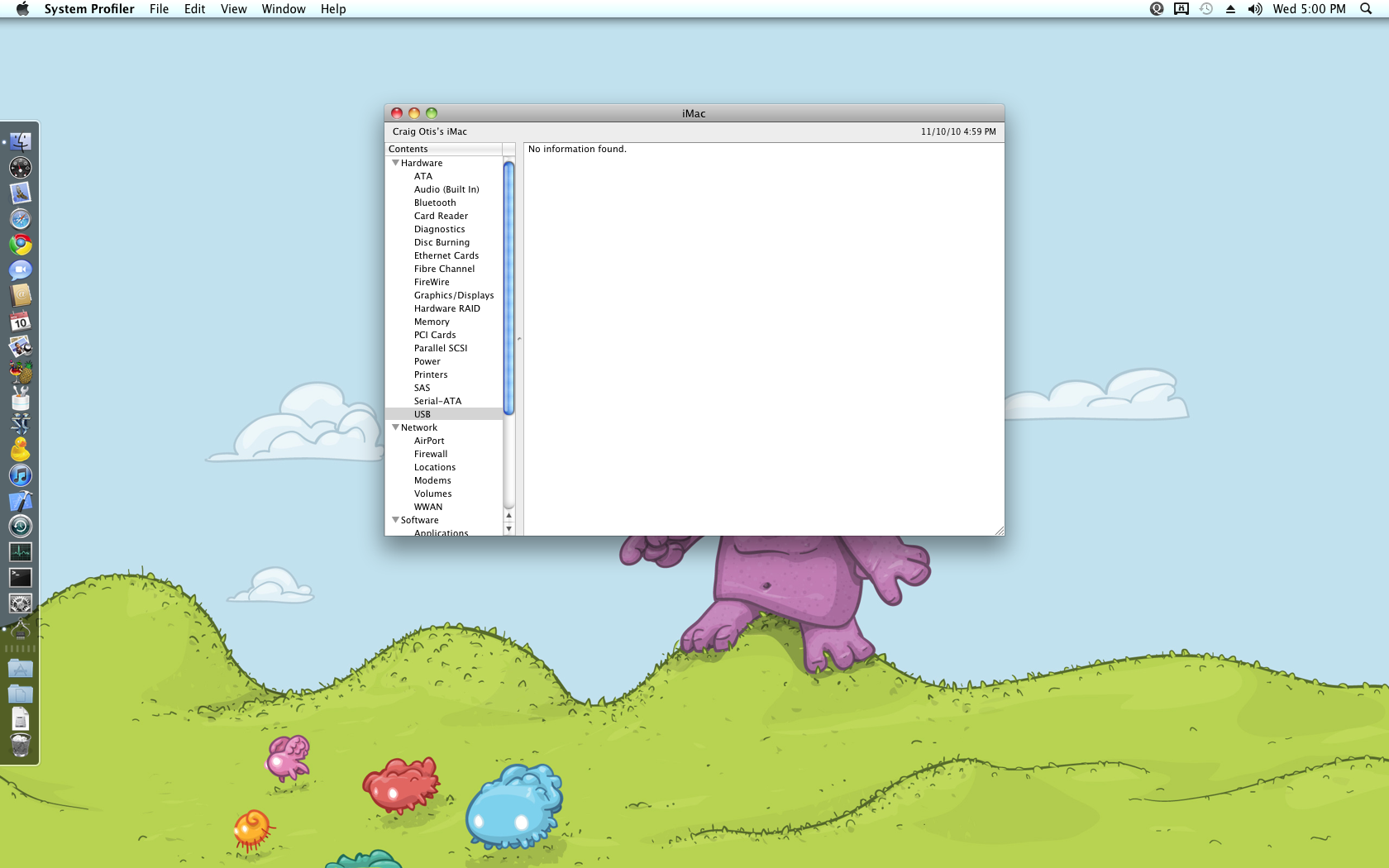The image size is (1389, 868).
Task: Select Fibre Channel entry
Action: click(444, 269)
